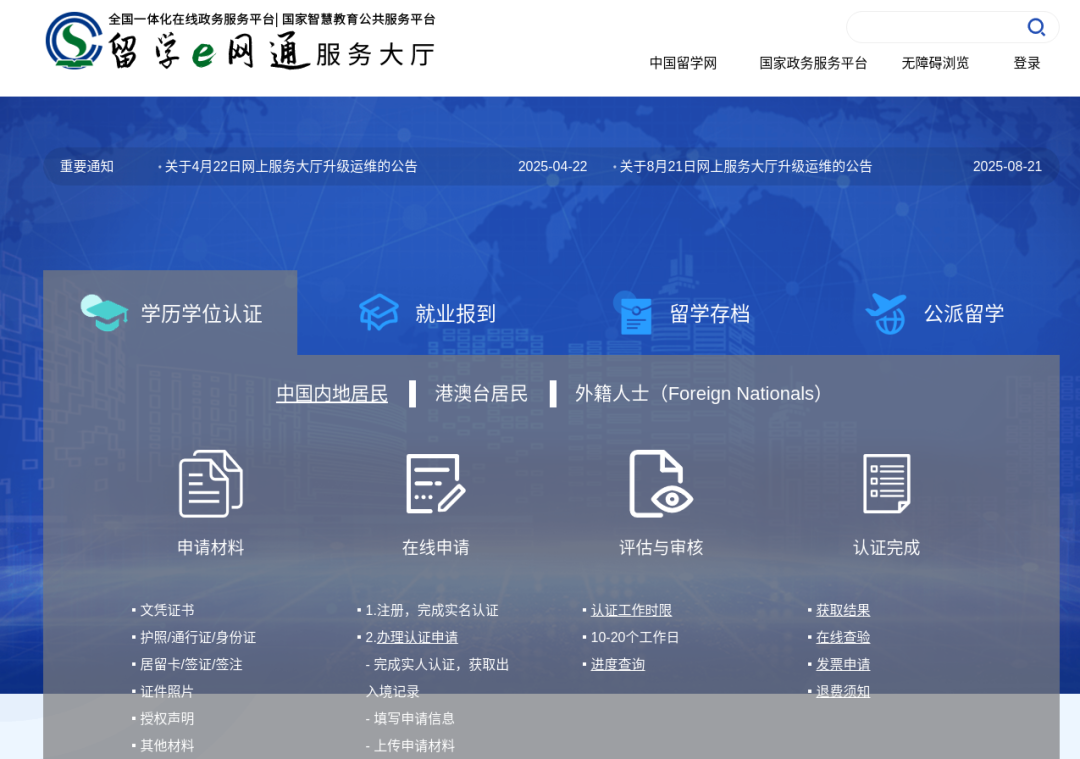Click the graduation cap icon for 学历学位认证
Screen dimensions: 1080x759
[x=104, y=313]
